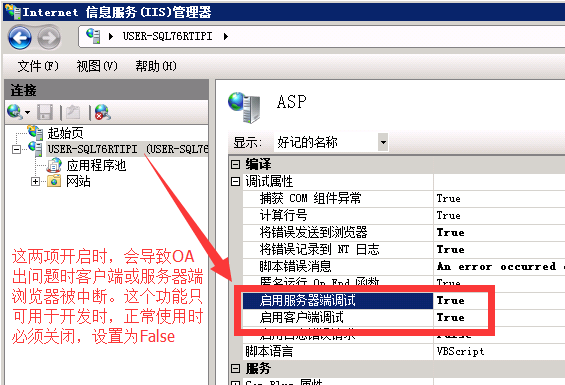Open the 视图(V) menu
This screenshot has height=385, width=565.
[97, 66]
